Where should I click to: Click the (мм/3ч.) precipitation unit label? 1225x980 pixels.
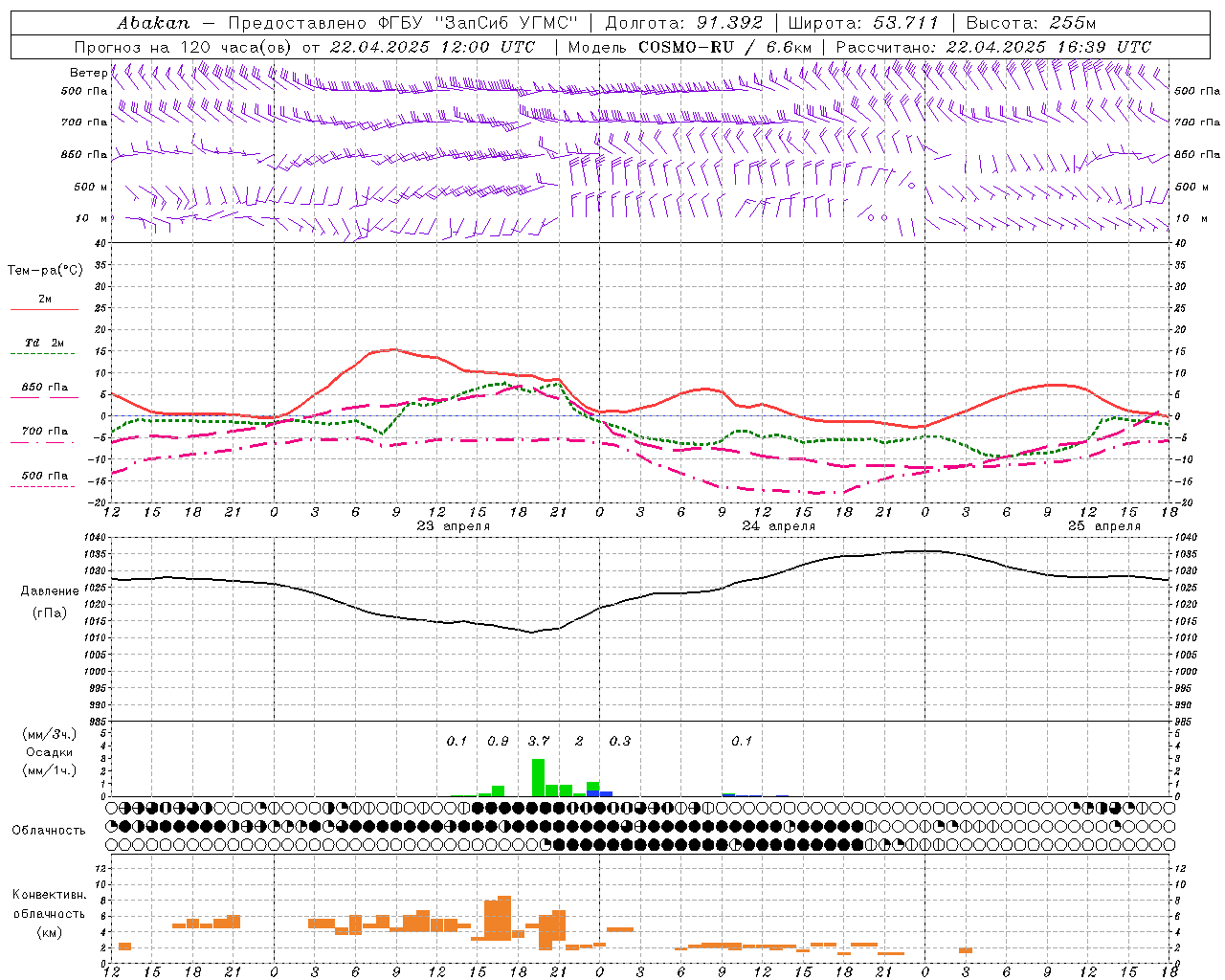(50, 734)
